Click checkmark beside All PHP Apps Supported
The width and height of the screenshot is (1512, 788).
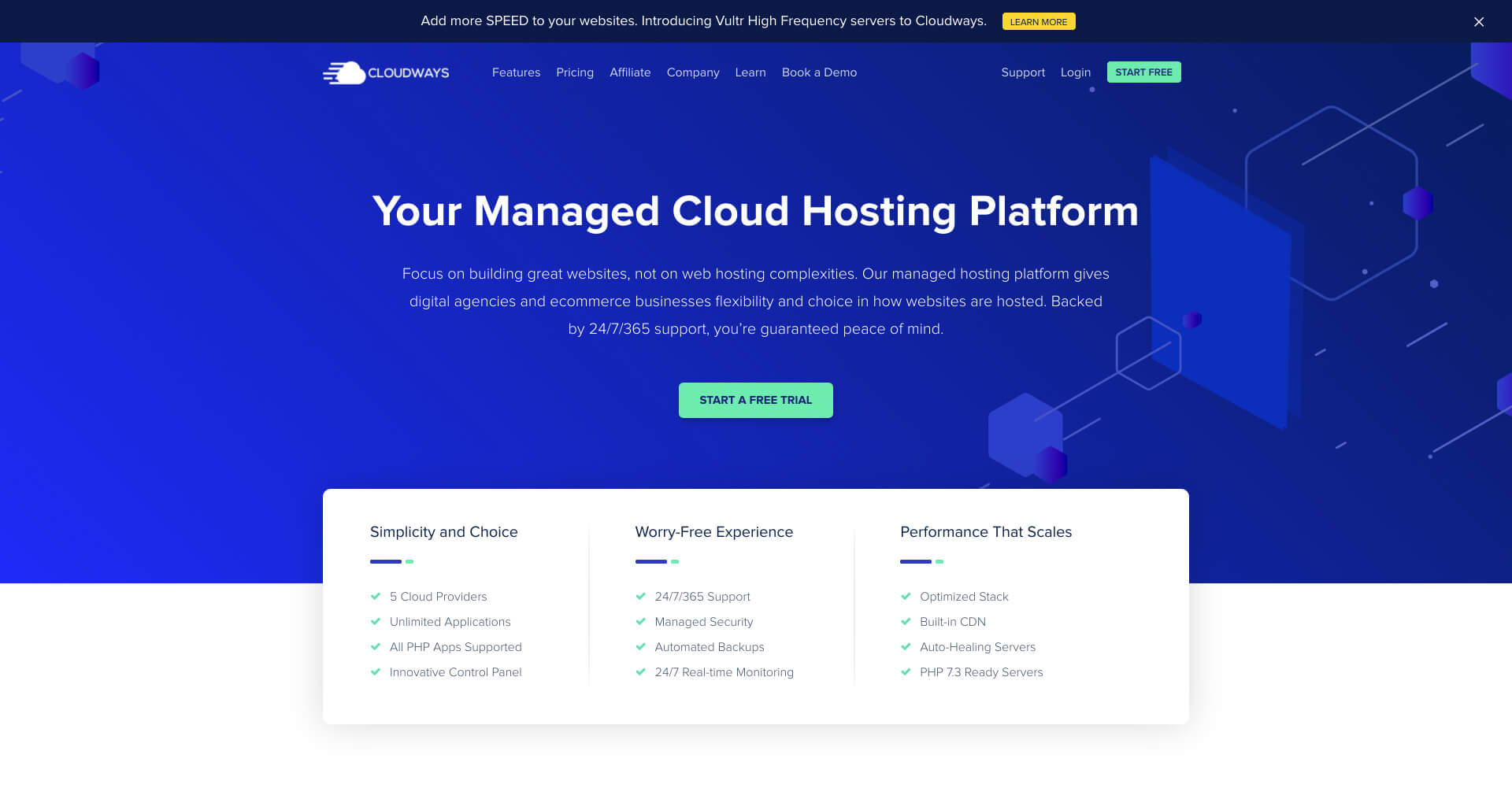click(x=376, y=646)
